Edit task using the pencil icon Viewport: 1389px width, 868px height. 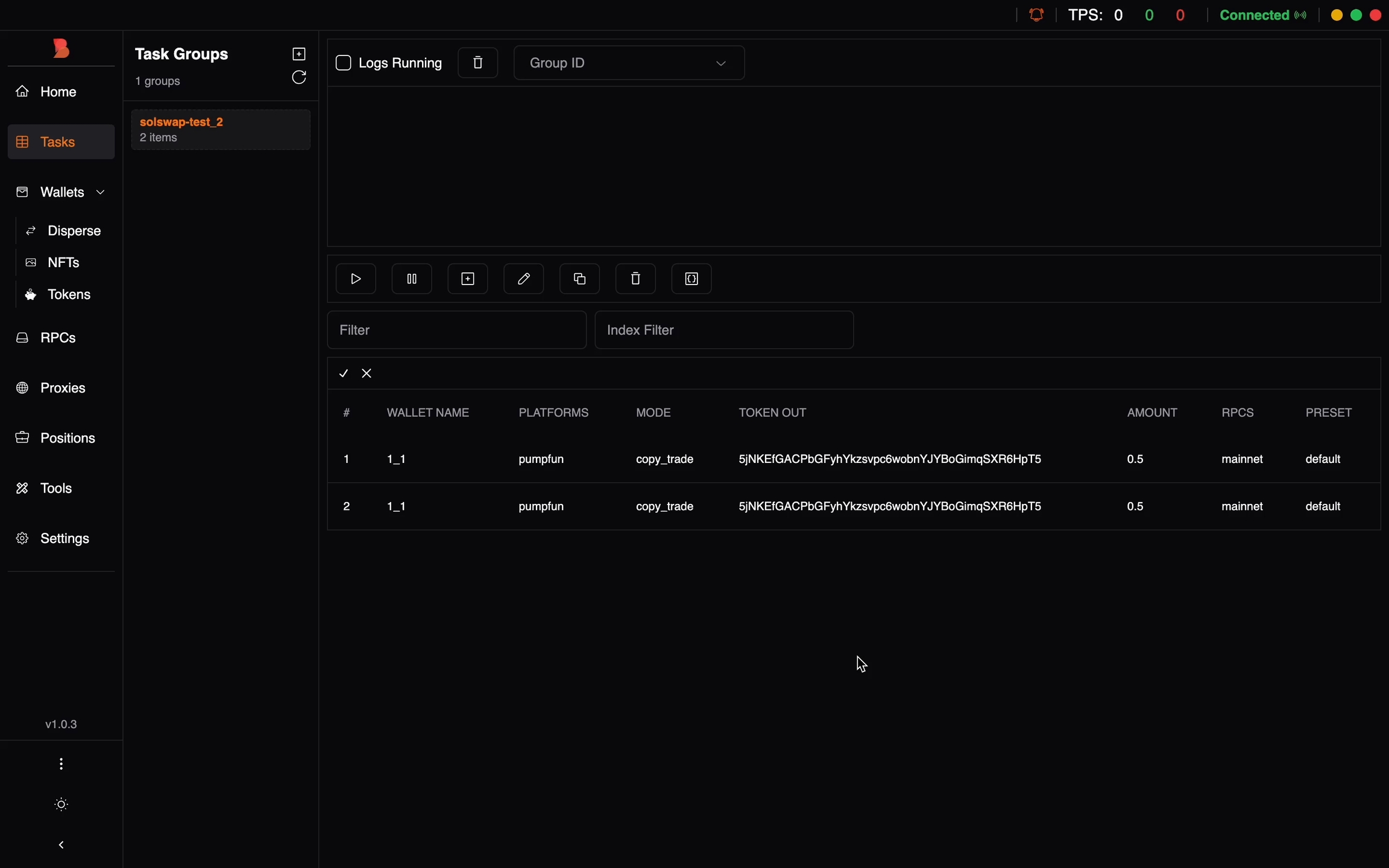coord(523,278)
